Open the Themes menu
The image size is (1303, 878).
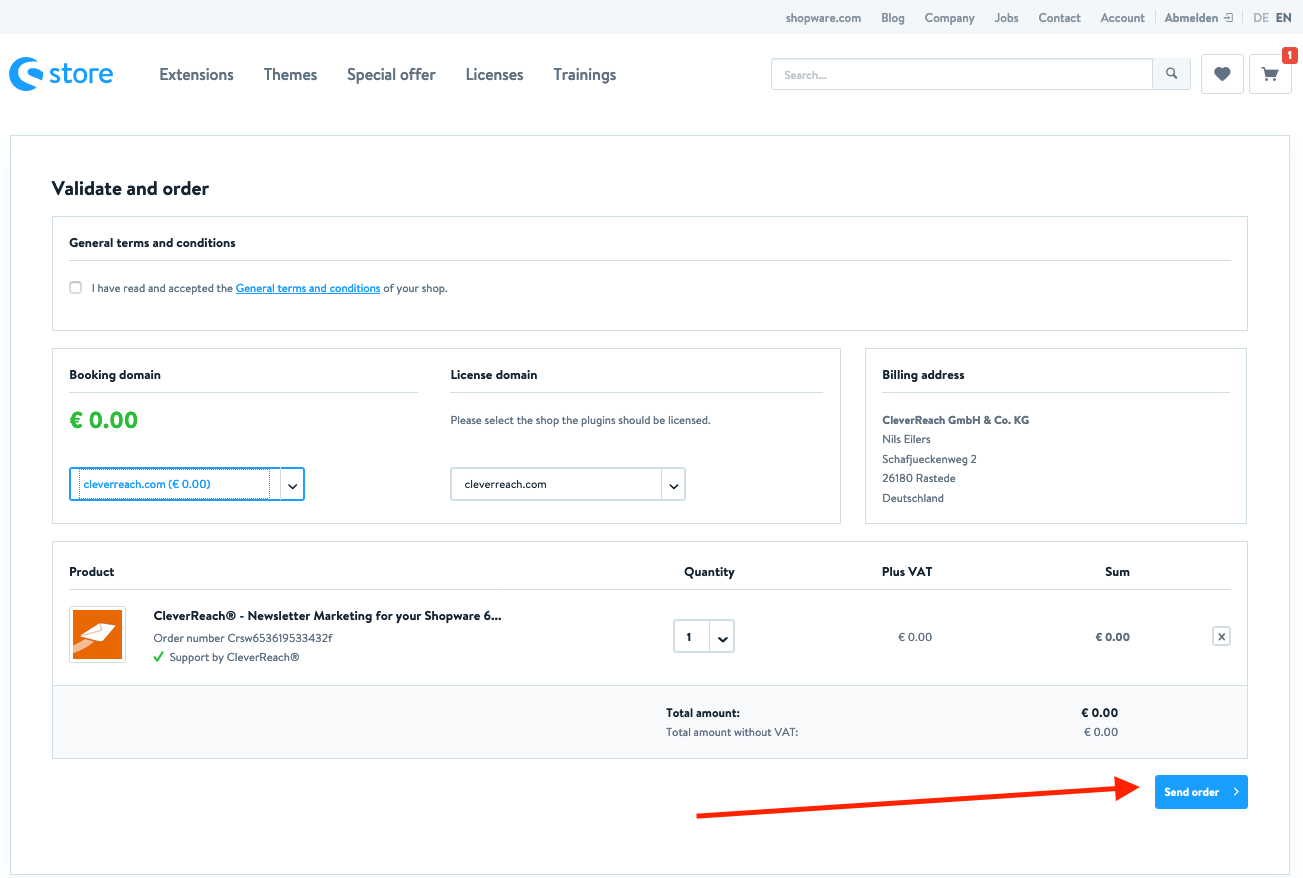(290, 75)
